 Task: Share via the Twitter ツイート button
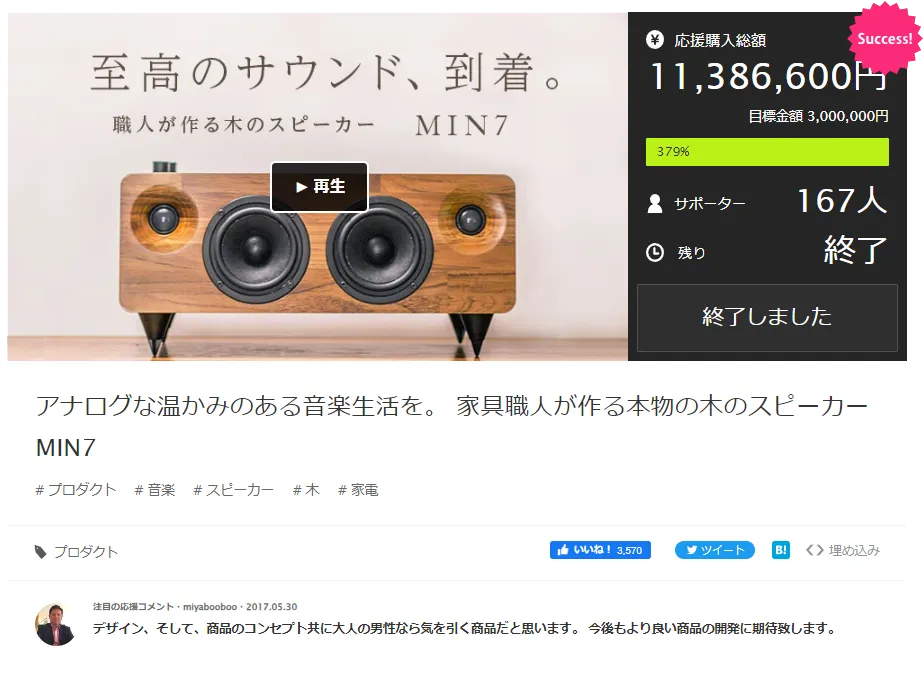tap(715, 550)
